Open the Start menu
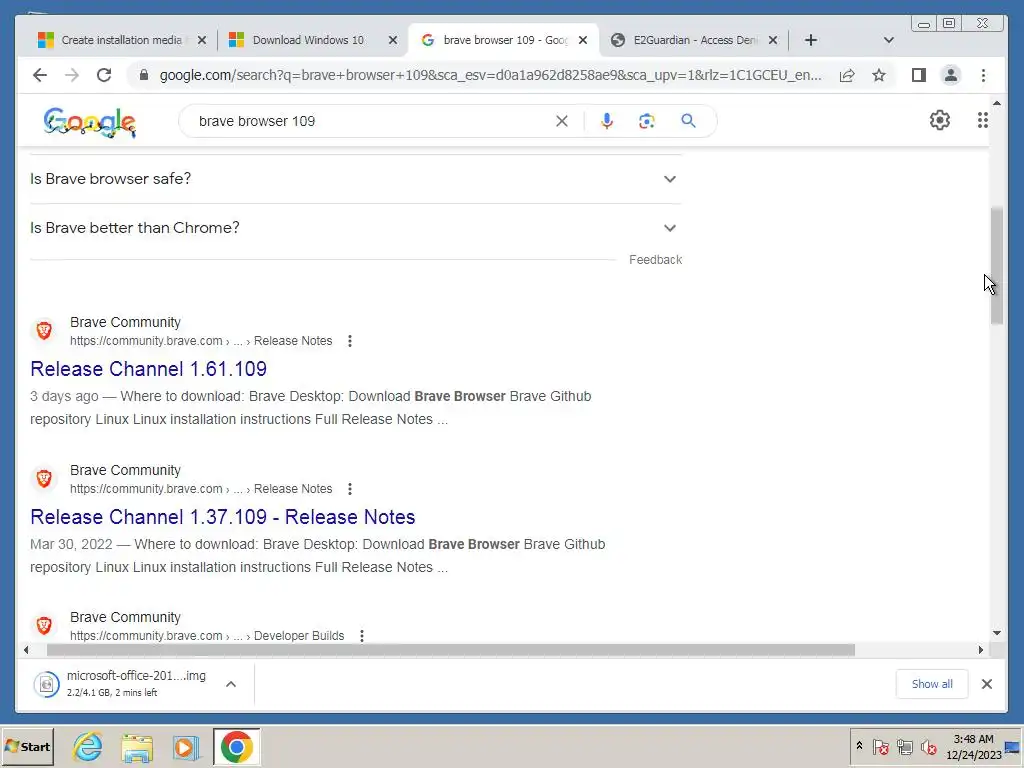The image size is (1024, 768). 27,746
